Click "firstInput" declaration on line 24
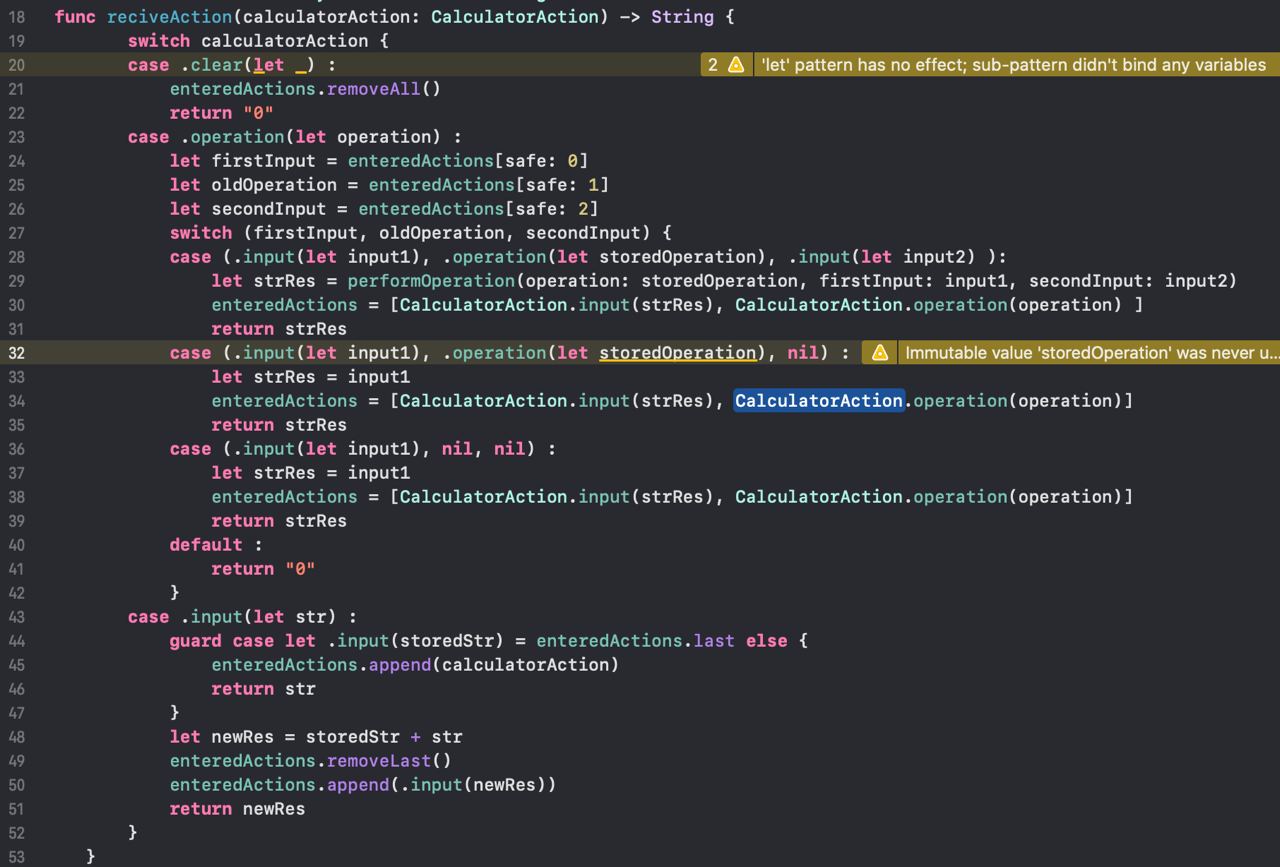Viewport: 1280px width, 867px height. (x=264, y=161)
